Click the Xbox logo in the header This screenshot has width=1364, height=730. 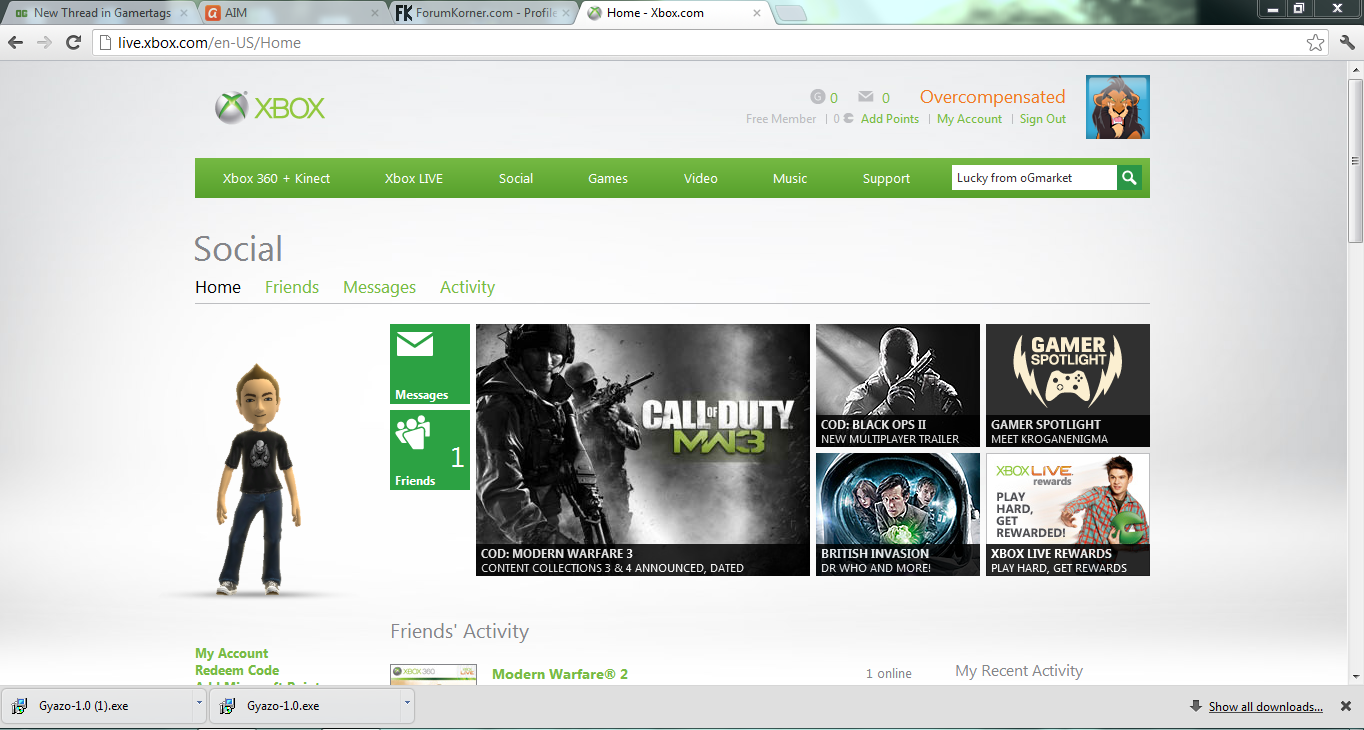click(x=270, y=108)
